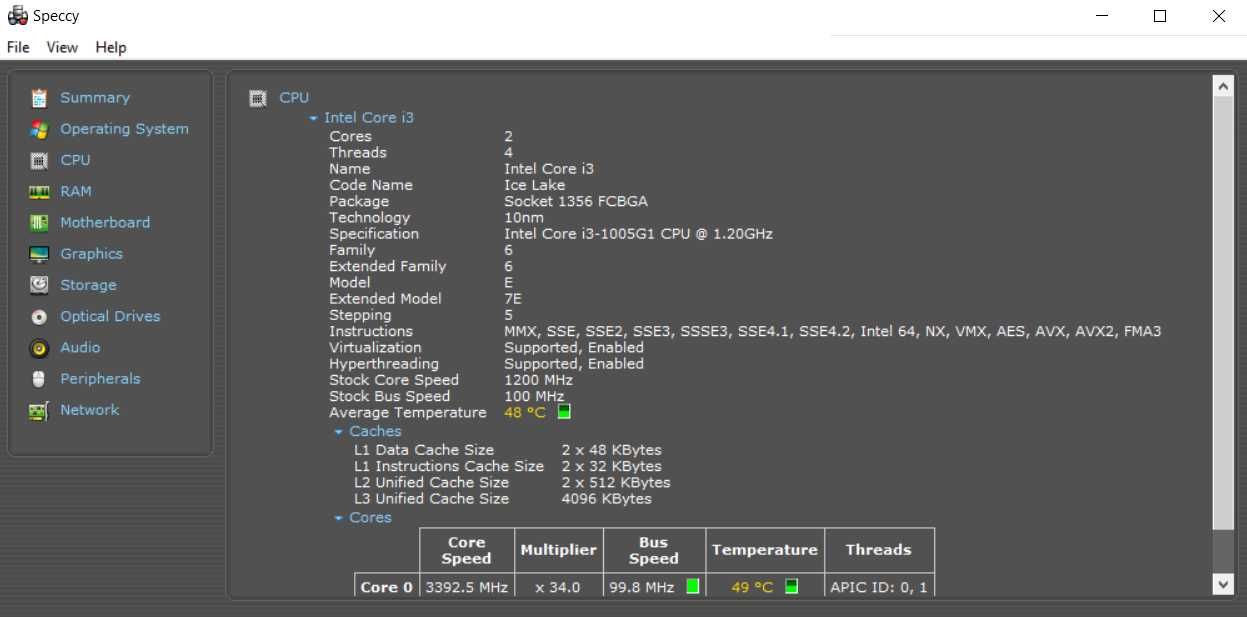Screen dimensions: 1247x617
Task: Click the Peripherals mouse icon
Action: [x=39, y=379]
